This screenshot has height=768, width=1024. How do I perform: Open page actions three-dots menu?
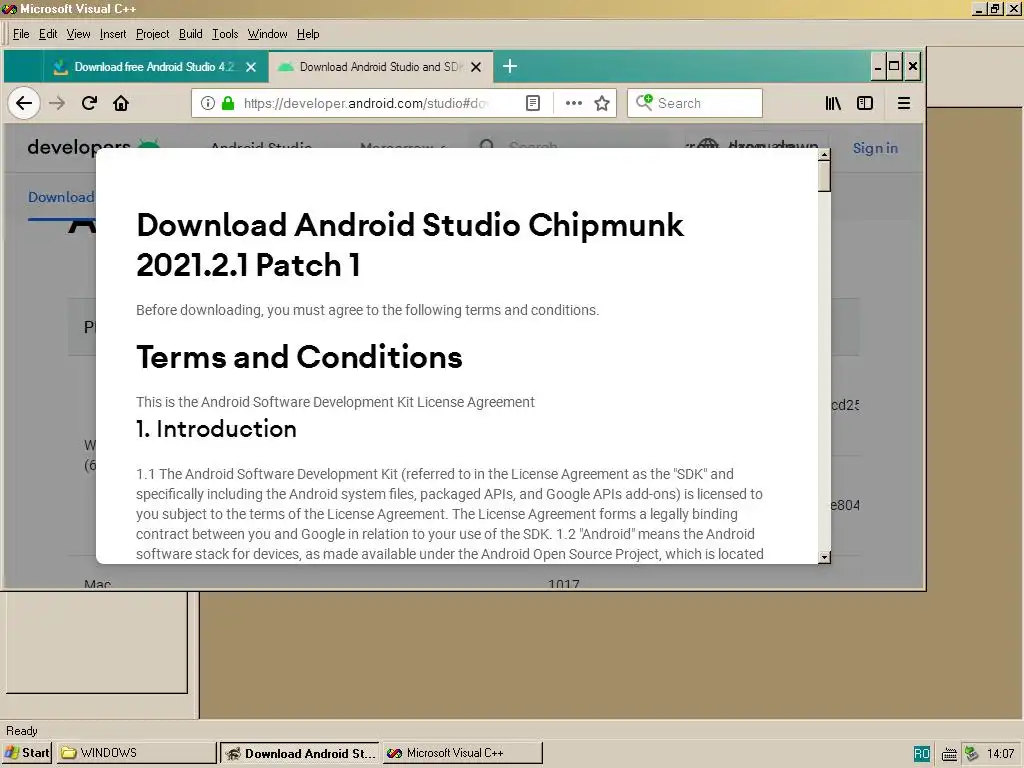tap(573, 103)
